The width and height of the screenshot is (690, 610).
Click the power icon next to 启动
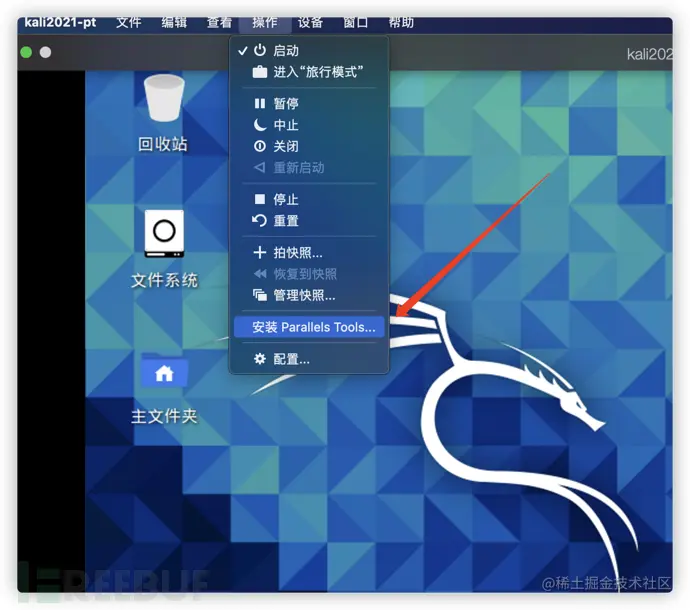(x=260, y=50)
